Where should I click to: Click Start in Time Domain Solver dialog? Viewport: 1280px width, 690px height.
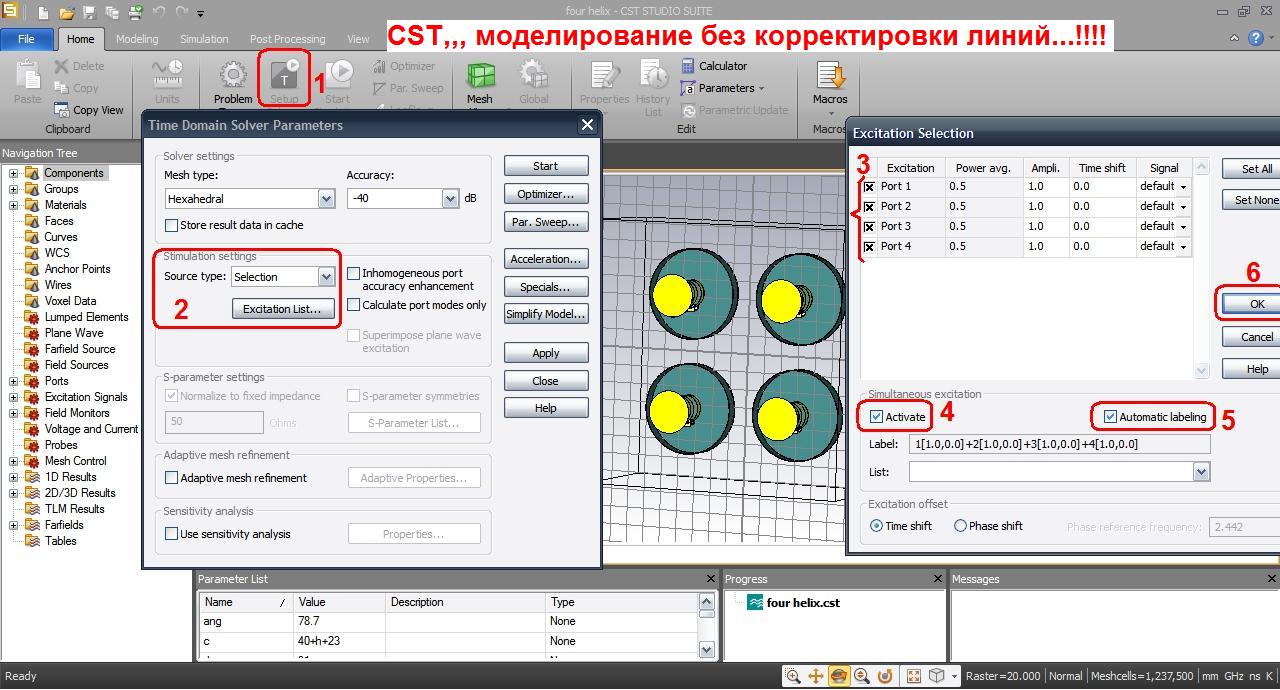click(546, 166)
